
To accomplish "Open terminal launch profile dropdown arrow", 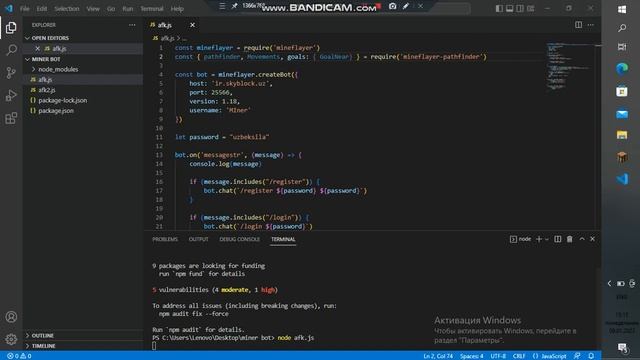I will pyautogui.click(x=547, y=239).
